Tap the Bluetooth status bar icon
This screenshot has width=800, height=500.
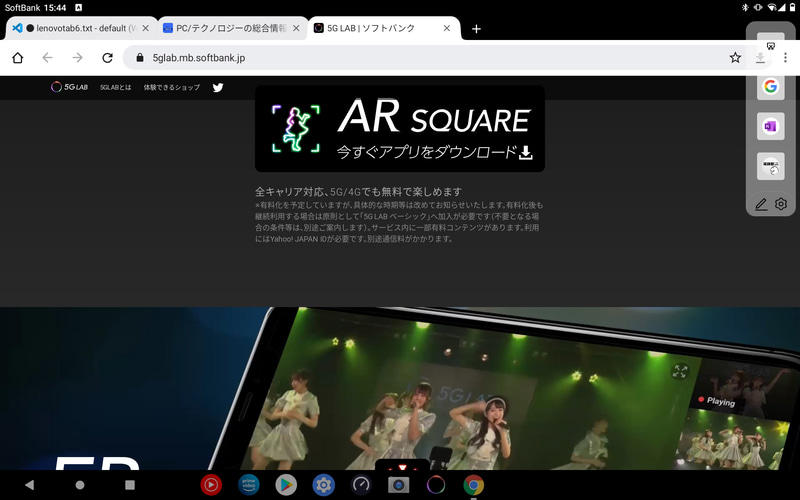point(744,7)
